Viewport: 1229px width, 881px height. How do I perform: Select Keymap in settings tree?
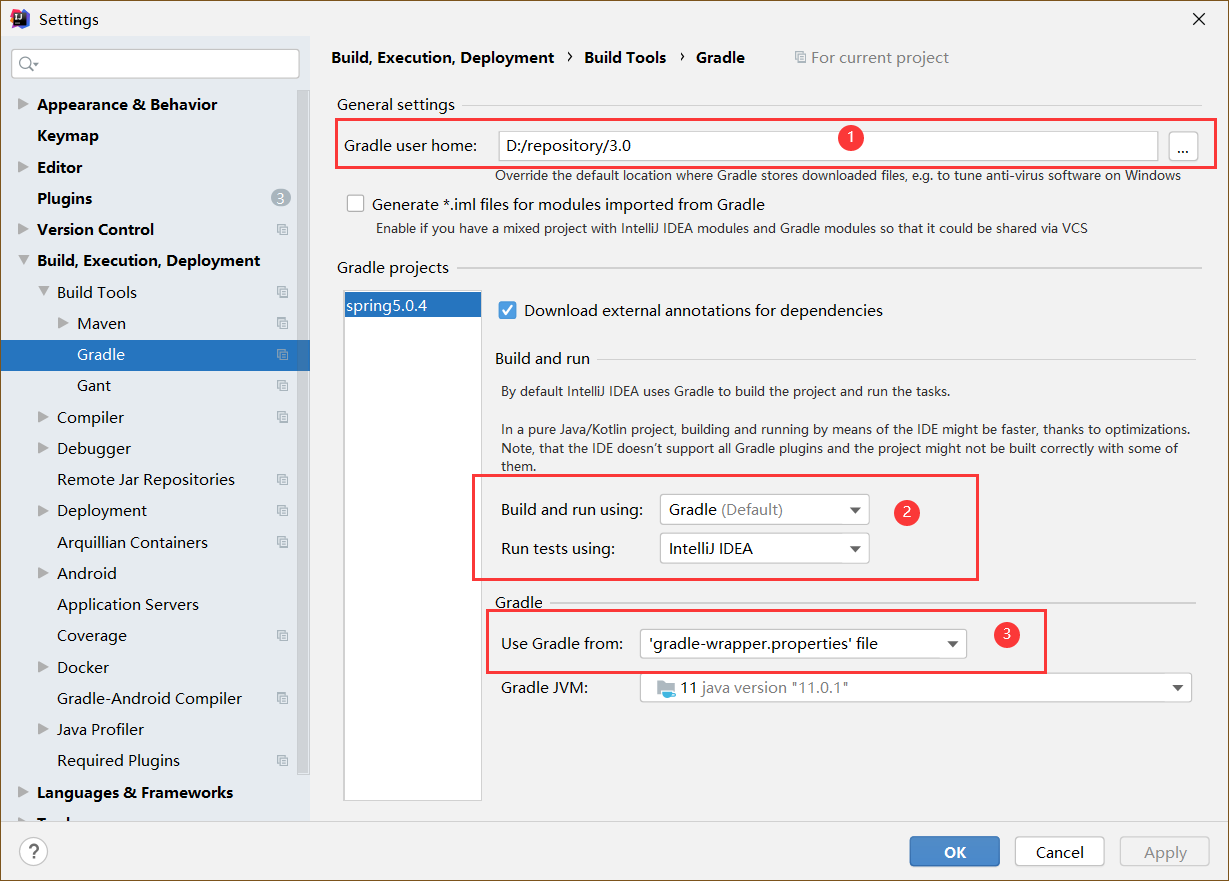click(x=68, y=135)
